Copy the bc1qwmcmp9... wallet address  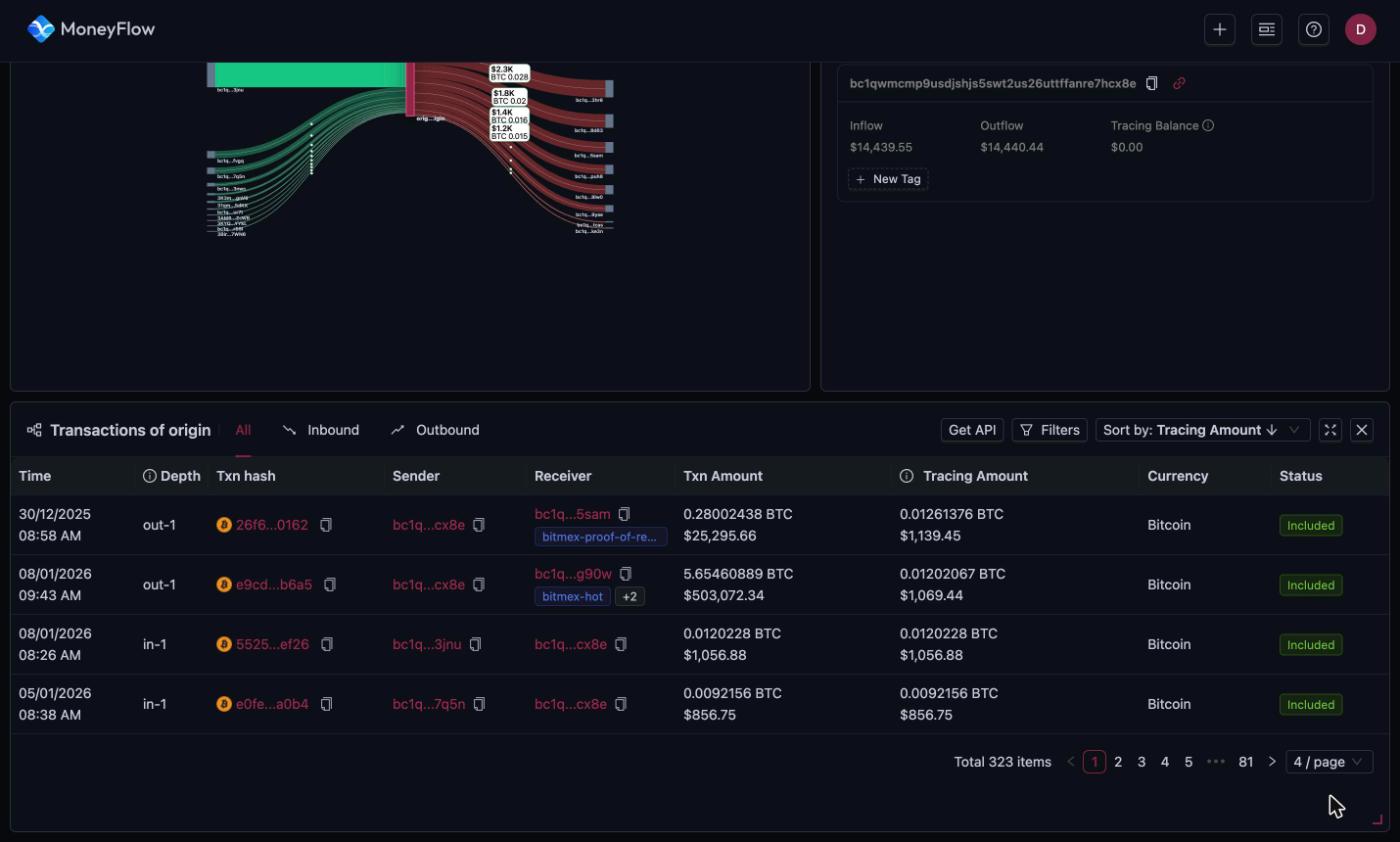1152,84
